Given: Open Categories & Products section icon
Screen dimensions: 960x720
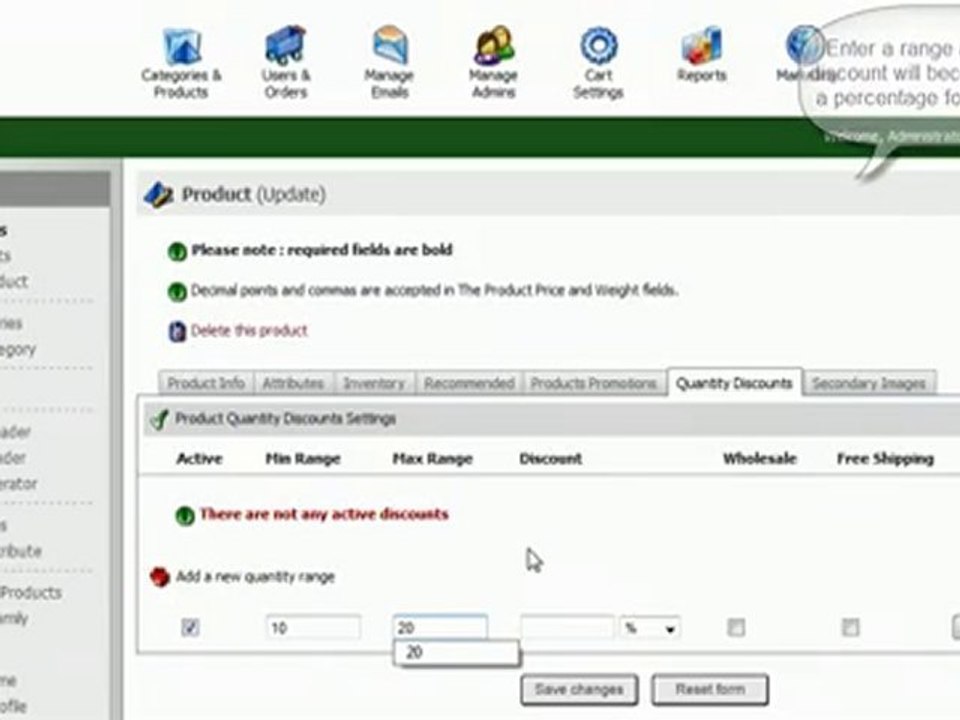Looking at the screenshot, I should click(182, 47).
